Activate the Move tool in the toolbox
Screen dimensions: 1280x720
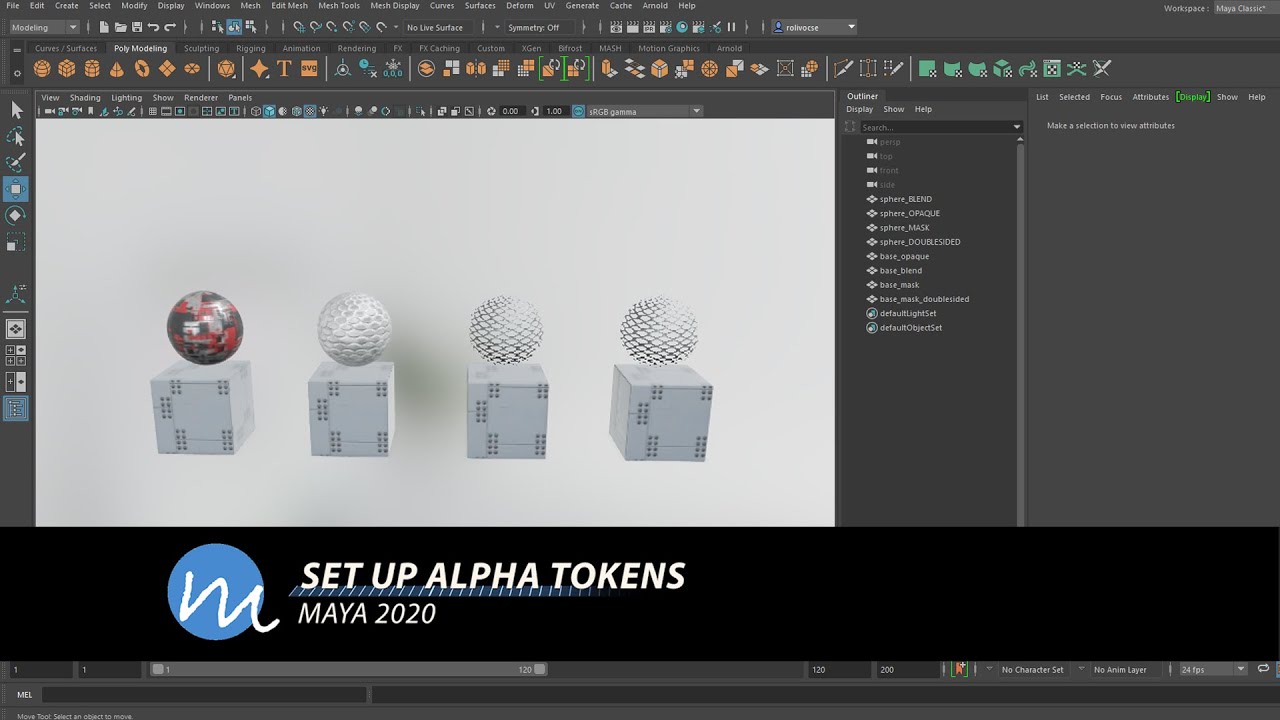click(x=16, y=189)
